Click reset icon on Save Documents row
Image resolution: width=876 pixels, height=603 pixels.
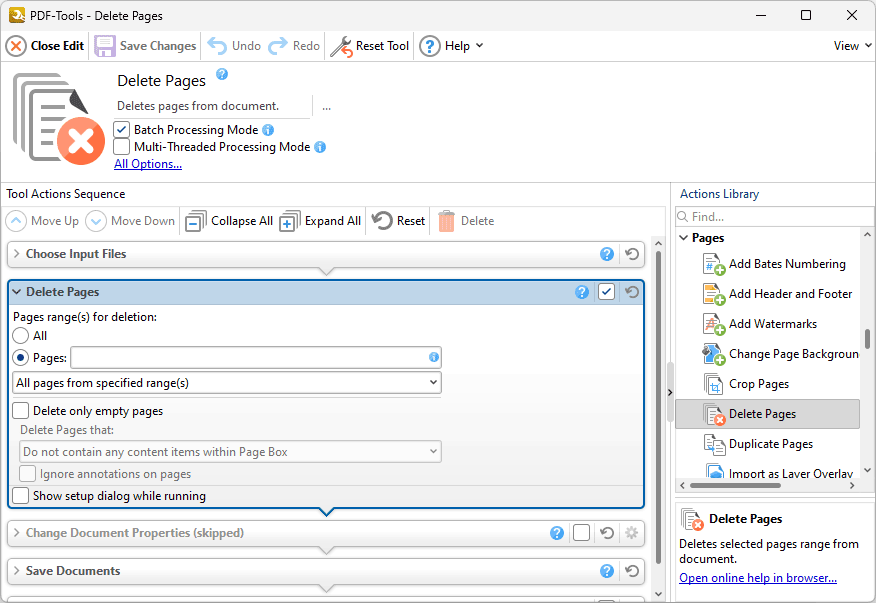point(632,571)
